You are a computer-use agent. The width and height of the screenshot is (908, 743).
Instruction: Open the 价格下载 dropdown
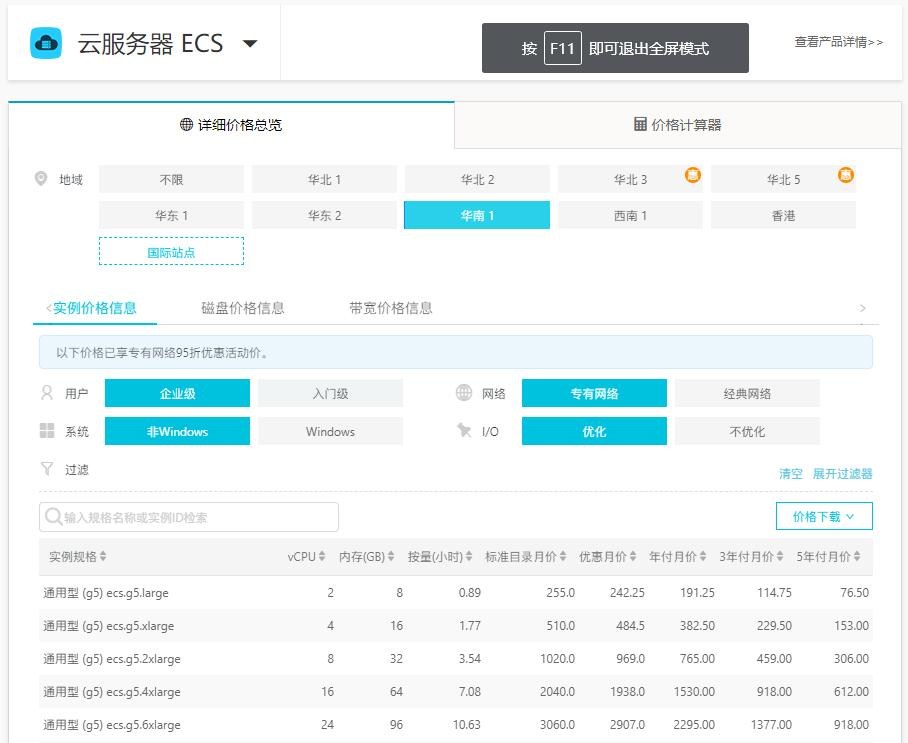824,516
